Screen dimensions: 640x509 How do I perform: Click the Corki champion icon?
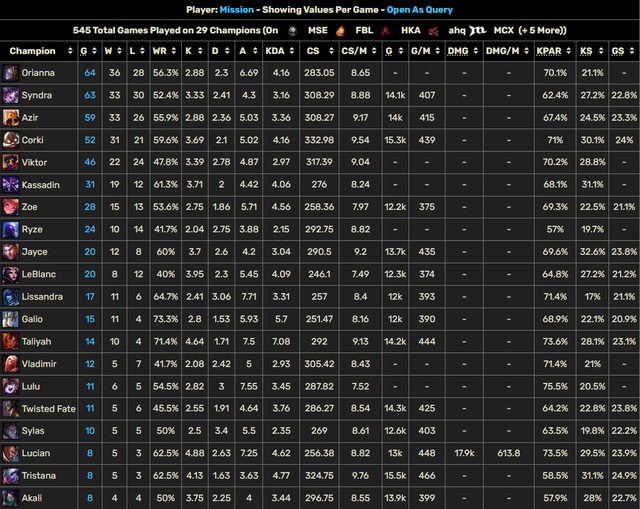(11, 140)
